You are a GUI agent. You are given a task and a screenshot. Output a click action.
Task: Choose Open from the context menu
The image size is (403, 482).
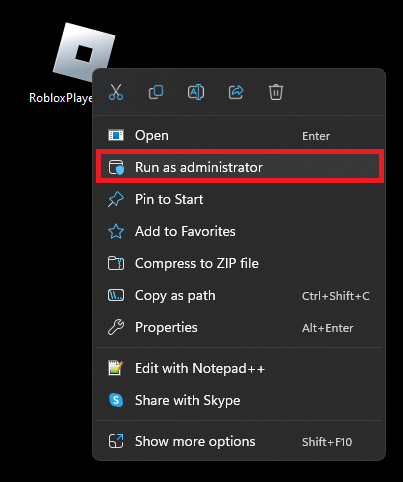[x=239, y=135]
